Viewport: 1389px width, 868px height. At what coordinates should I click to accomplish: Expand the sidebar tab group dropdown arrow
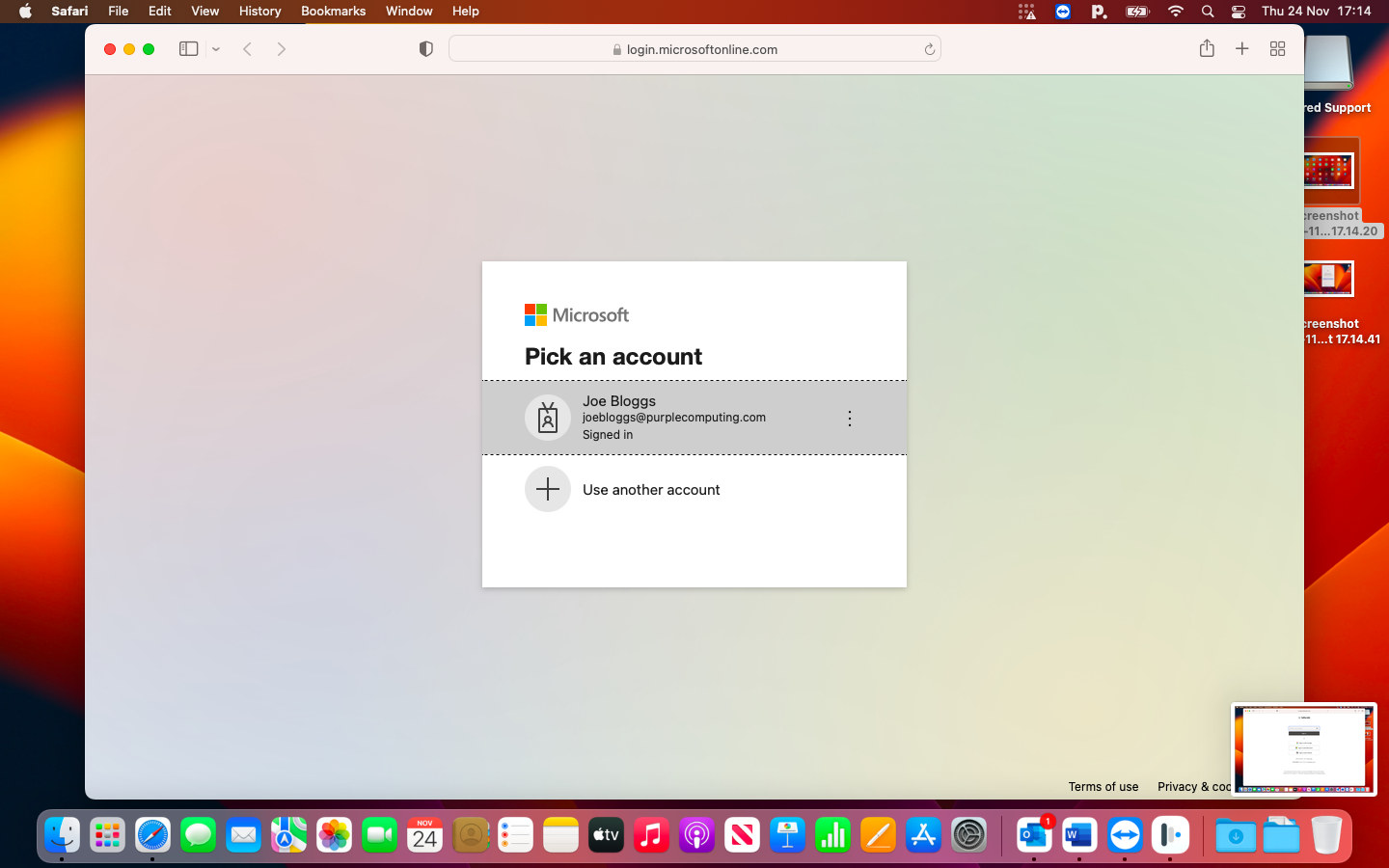point(216,49)
